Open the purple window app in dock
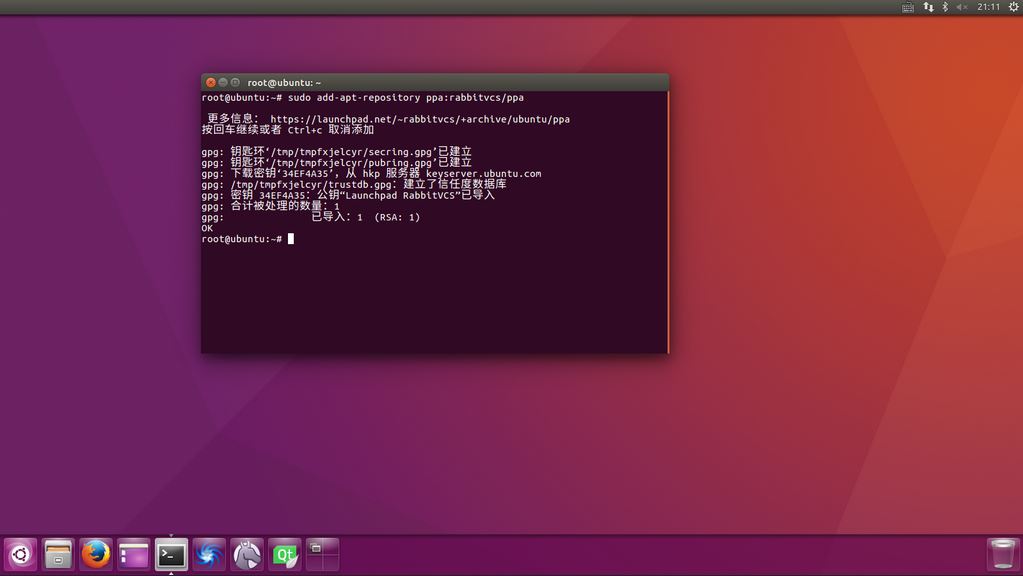1023x576 pixels. pyautogui.click(x=133, y=554)
